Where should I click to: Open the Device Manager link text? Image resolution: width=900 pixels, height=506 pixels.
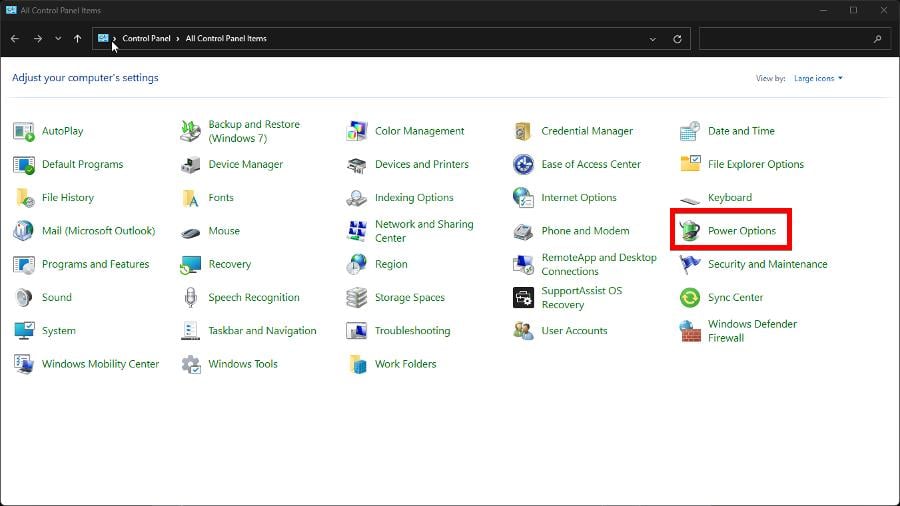pyautogui.click(x=246, y=165)
